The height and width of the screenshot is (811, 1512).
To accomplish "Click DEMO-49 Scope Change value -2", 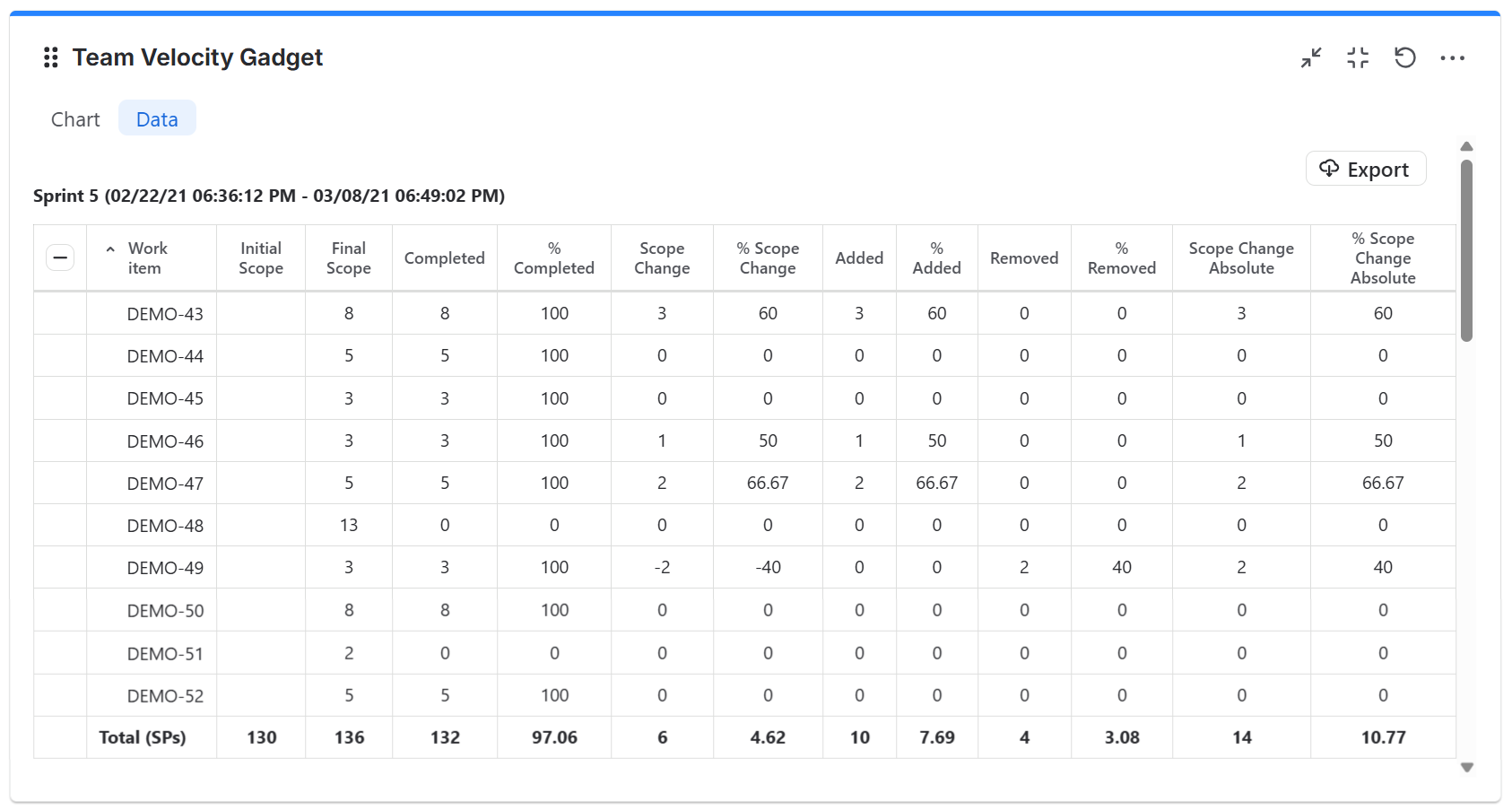I will coord(662,567).
